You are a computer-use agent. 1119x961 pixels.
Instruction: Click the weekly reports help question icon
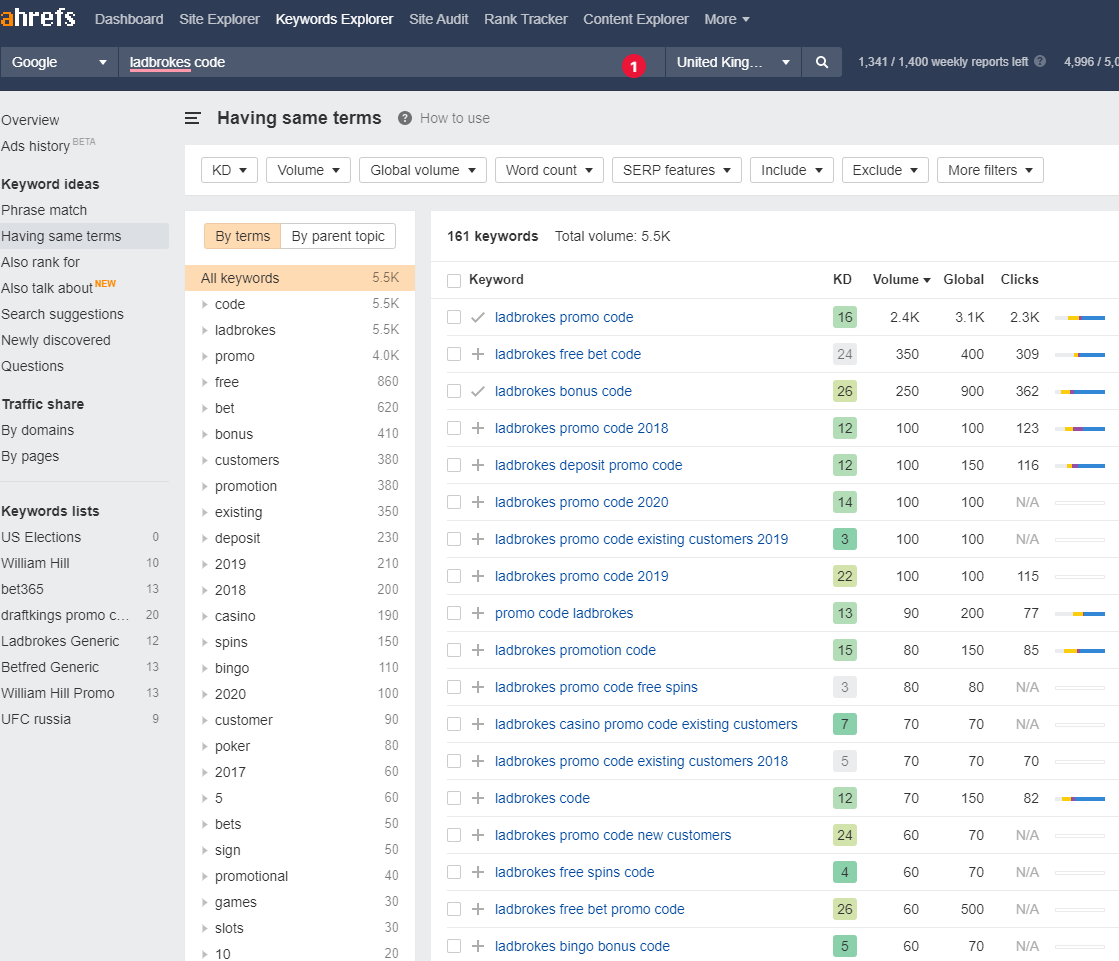[1040, 61]
